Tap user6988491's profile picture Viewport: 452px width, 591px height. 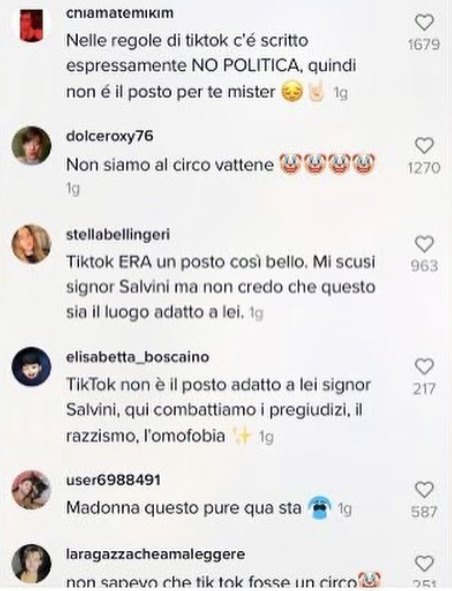(x=31, y=490)
